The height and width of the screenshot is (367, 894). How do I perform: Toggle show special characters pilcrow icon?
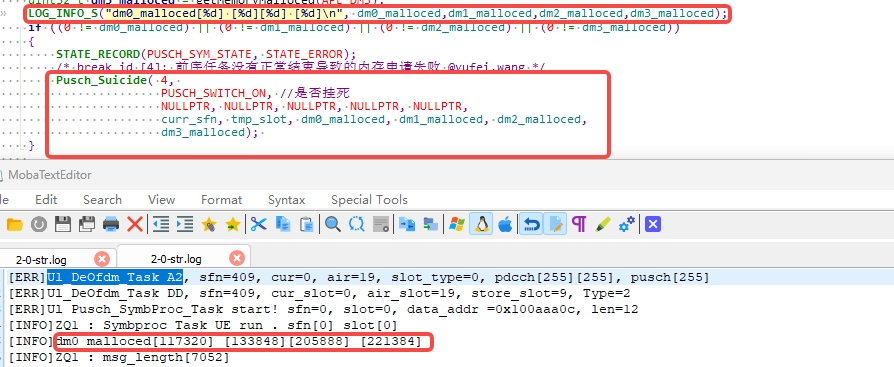coord(579,225)
